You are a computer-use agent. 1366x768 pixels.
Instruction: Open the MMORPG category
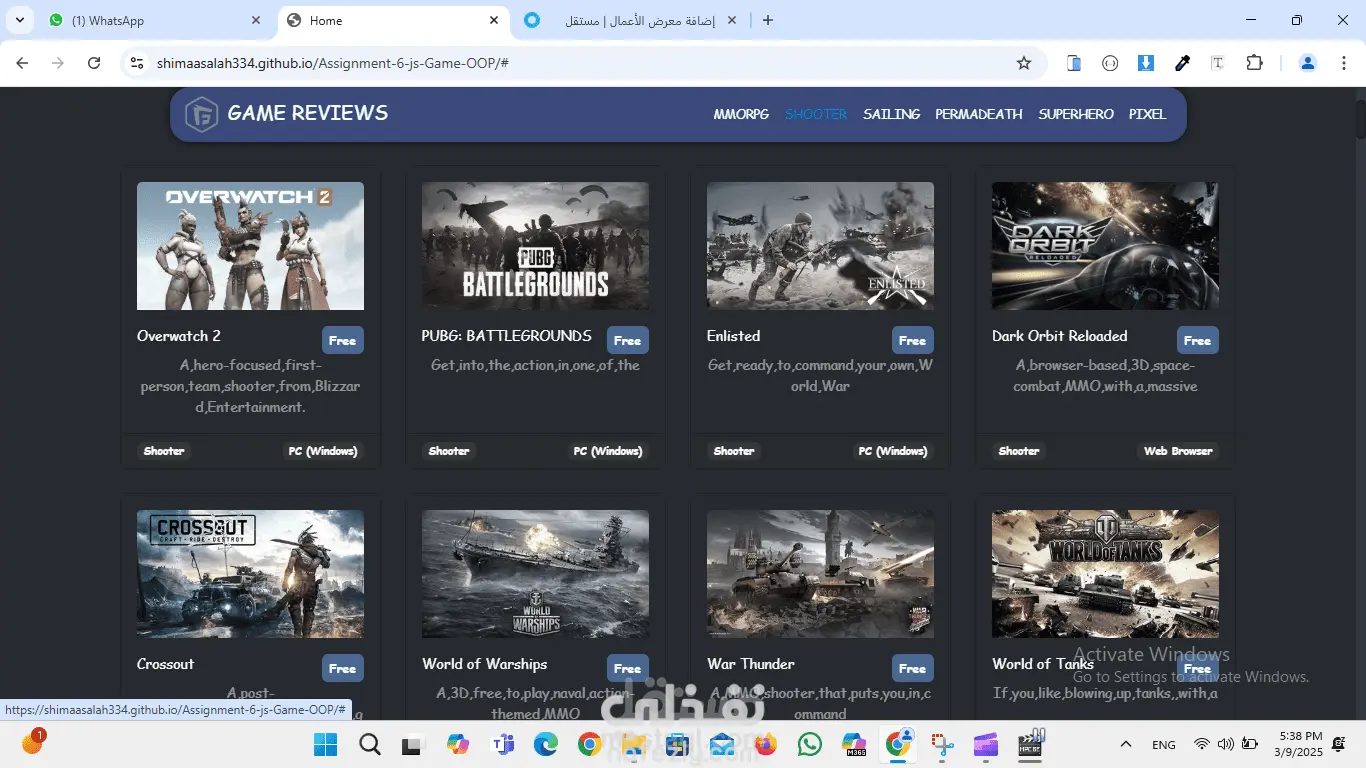741,114
